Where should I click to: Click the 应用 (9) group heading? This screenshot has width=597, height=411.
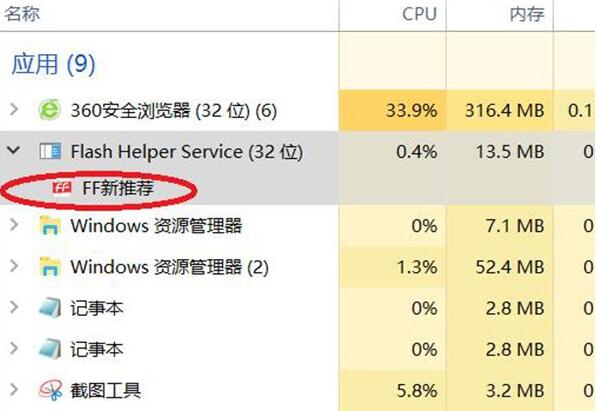click(53, 64)
